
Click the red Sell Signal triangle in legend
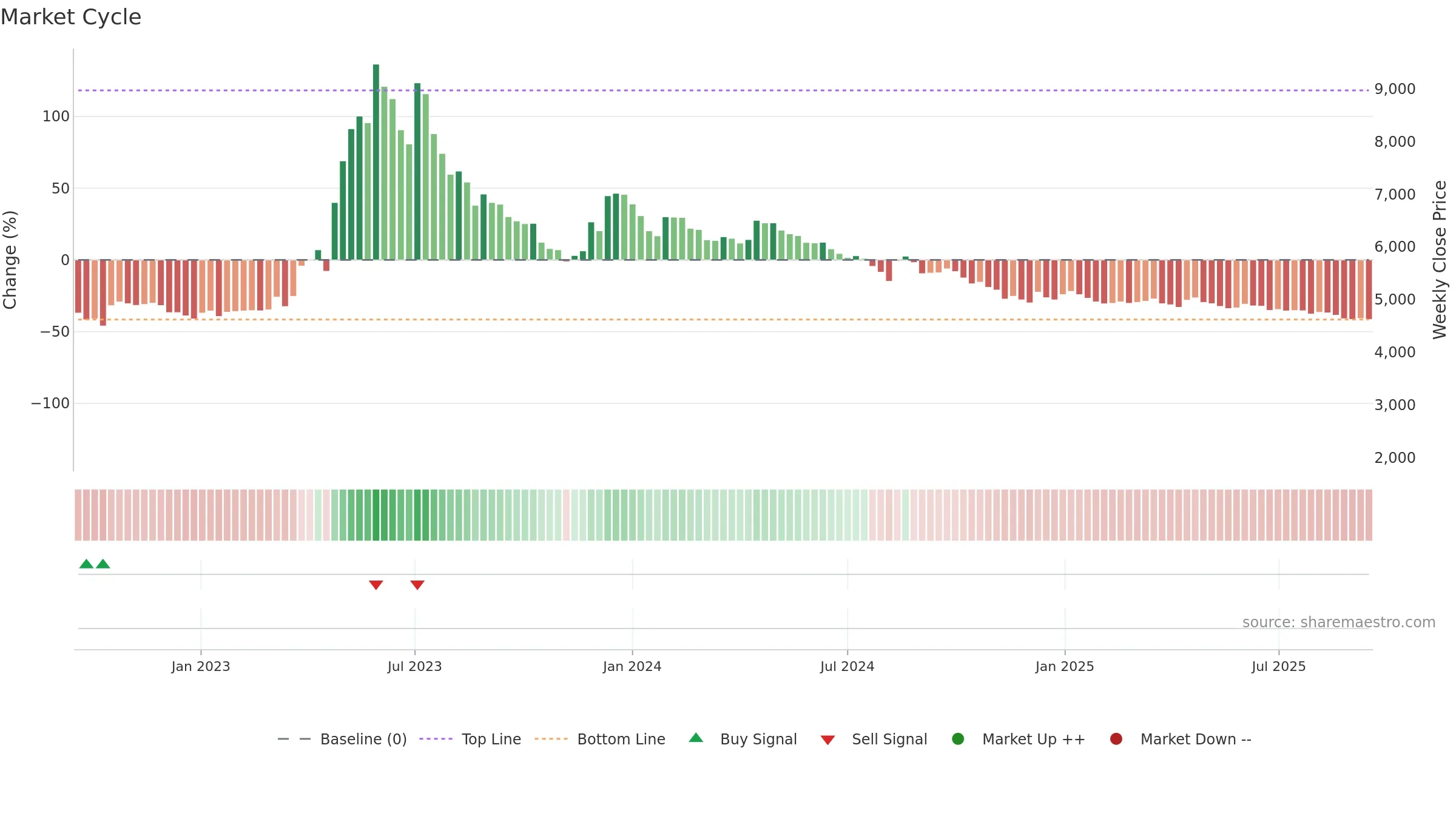pos(827,740)
